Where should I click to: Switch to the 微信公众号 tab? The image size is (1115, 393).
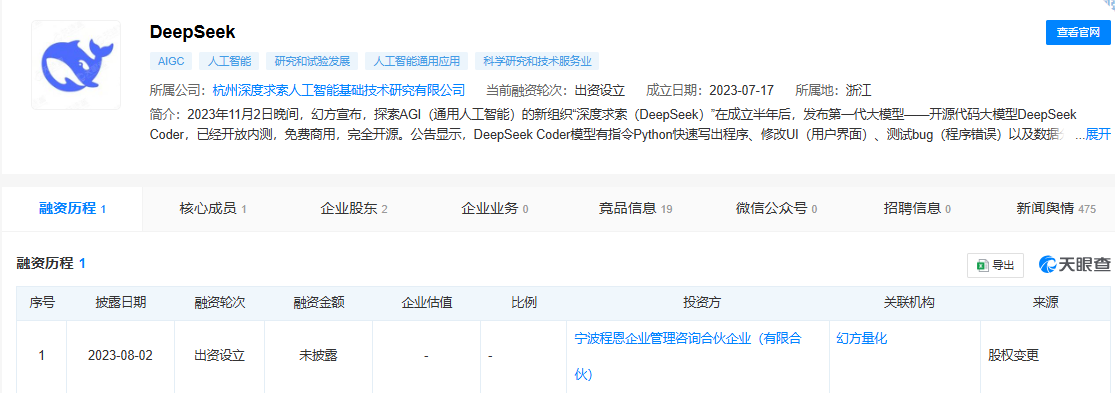[x=776, y=209]
